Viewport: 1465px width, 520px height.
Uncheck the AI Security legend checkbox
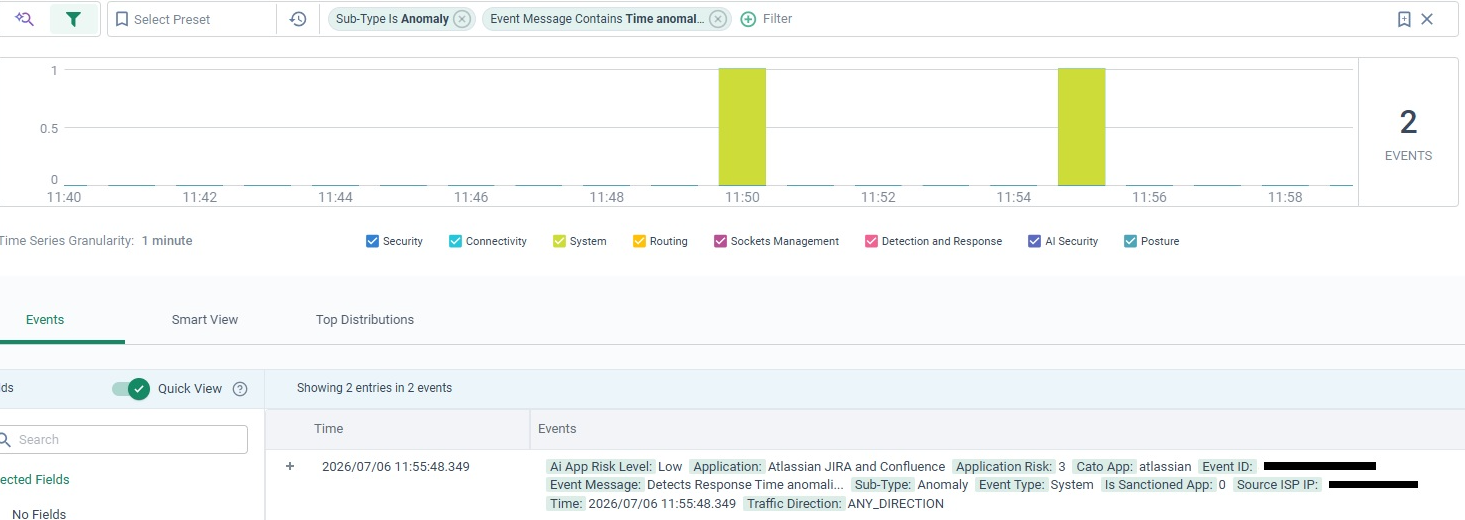[1035, 241]
